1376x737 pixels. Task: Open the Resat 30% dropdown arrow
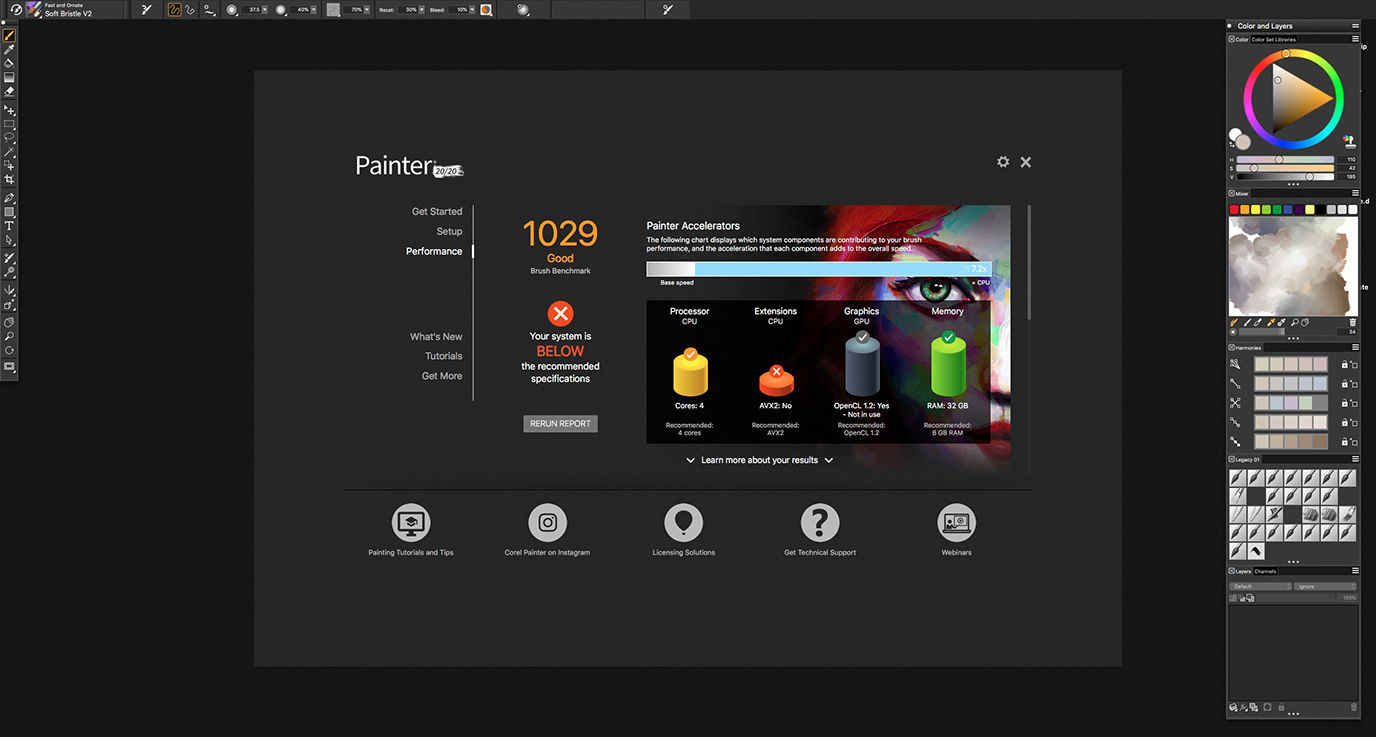point(422,9)
